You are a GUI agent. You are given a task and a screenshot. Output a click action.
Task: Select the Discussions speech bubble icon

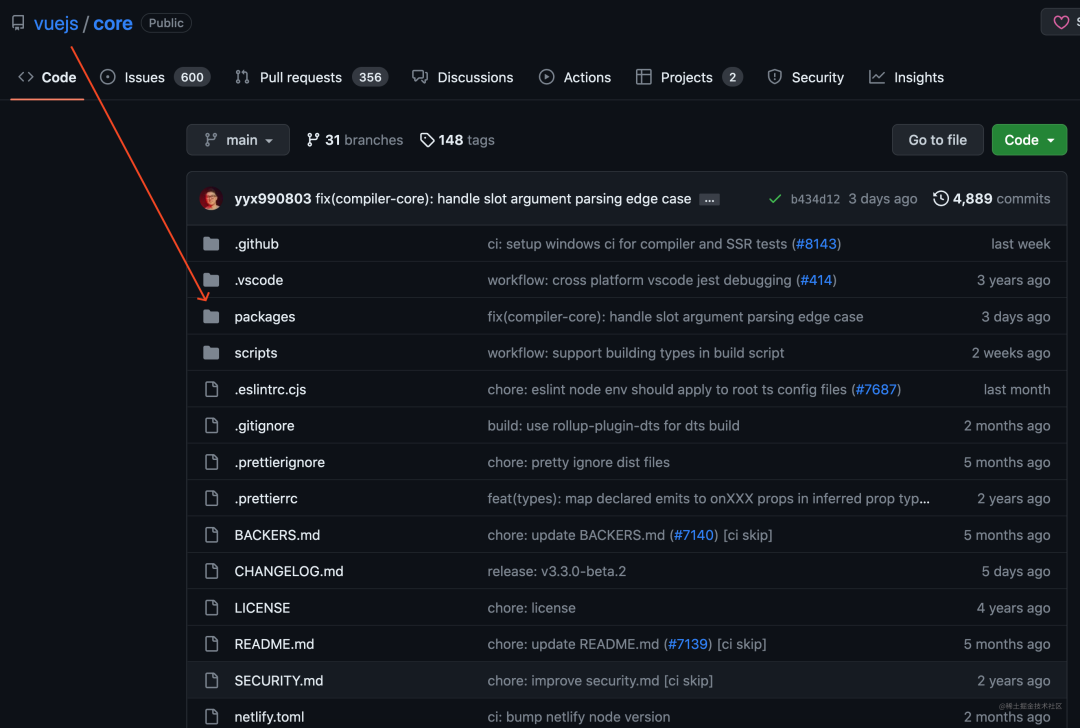(x=421, y=77)
